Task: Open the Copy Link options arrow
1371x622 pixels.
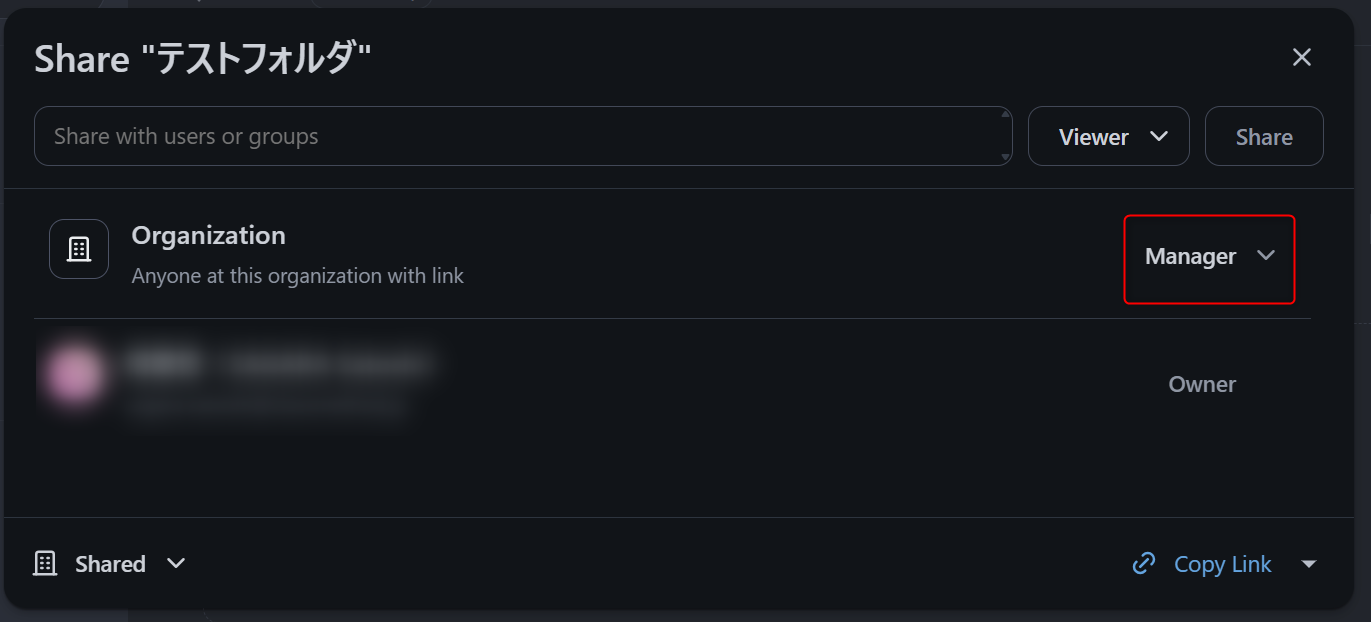Action: [x=1309, y=564]
